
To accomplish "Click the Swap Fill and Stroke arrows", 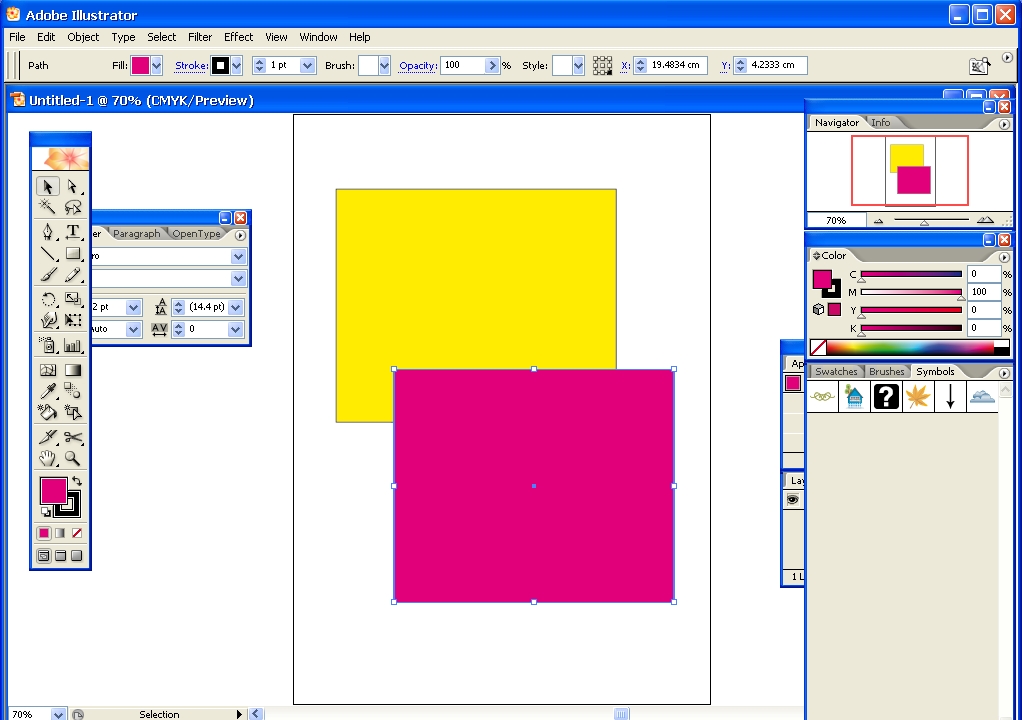I will 77,482.
